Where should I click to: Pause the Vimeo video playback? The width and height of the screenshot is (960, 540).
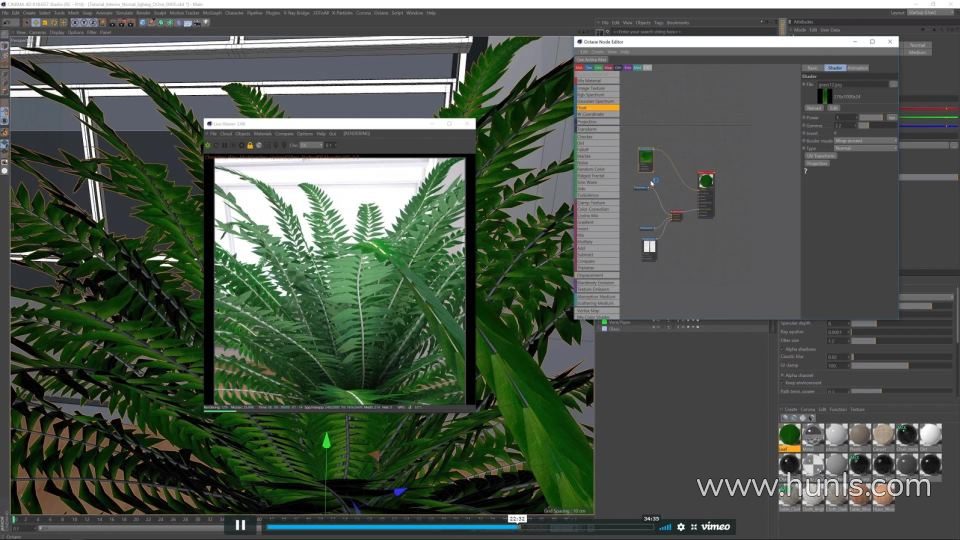coord(240,525)
